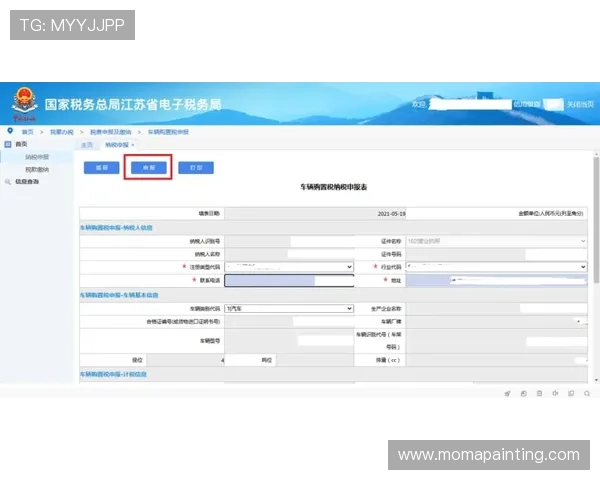Open 首页 in the left sidebar
The width and height of the screenshot is (600, 480).
pos(21,144)
